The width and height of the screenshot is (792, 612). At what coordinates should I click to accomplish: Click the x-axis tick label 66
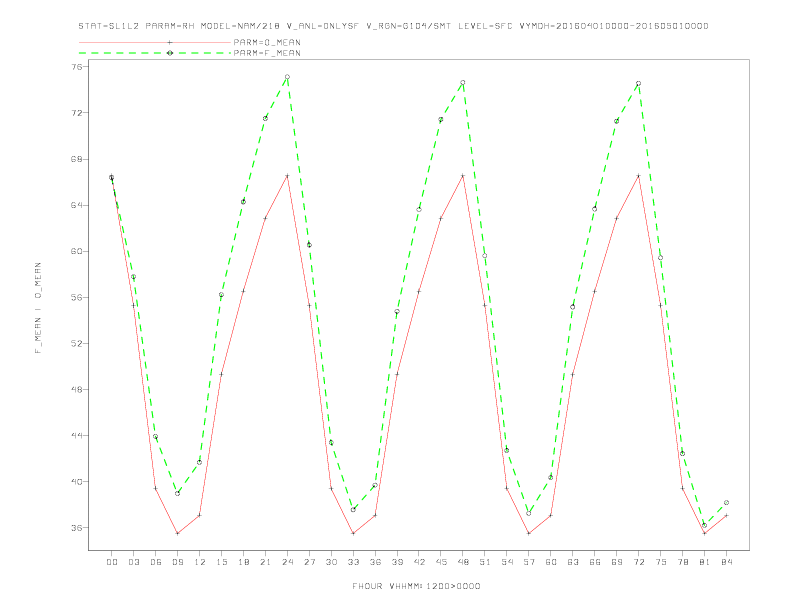[595, 562]
